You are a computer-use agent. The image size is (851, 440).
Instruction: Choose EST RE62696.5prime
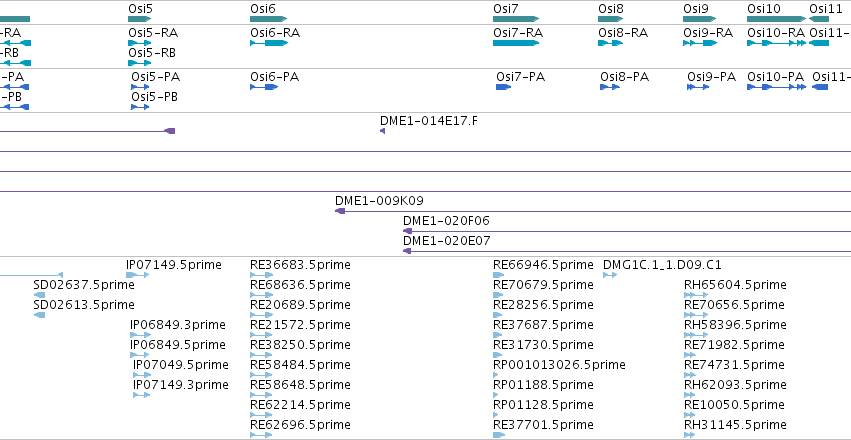pyautogui.click(x=261, y=435)
